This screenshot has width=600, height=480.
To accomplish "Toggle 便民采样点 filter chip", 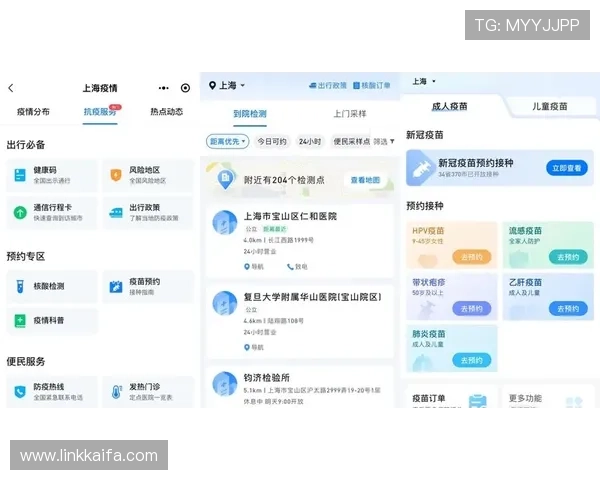I will tap(351, 142).
